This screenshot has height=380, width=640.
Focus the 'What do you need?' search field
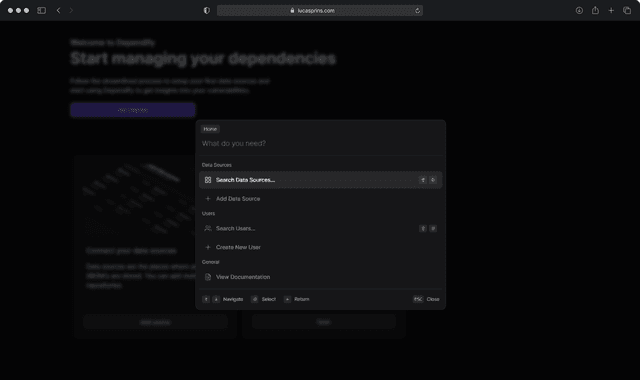point(320,144)
